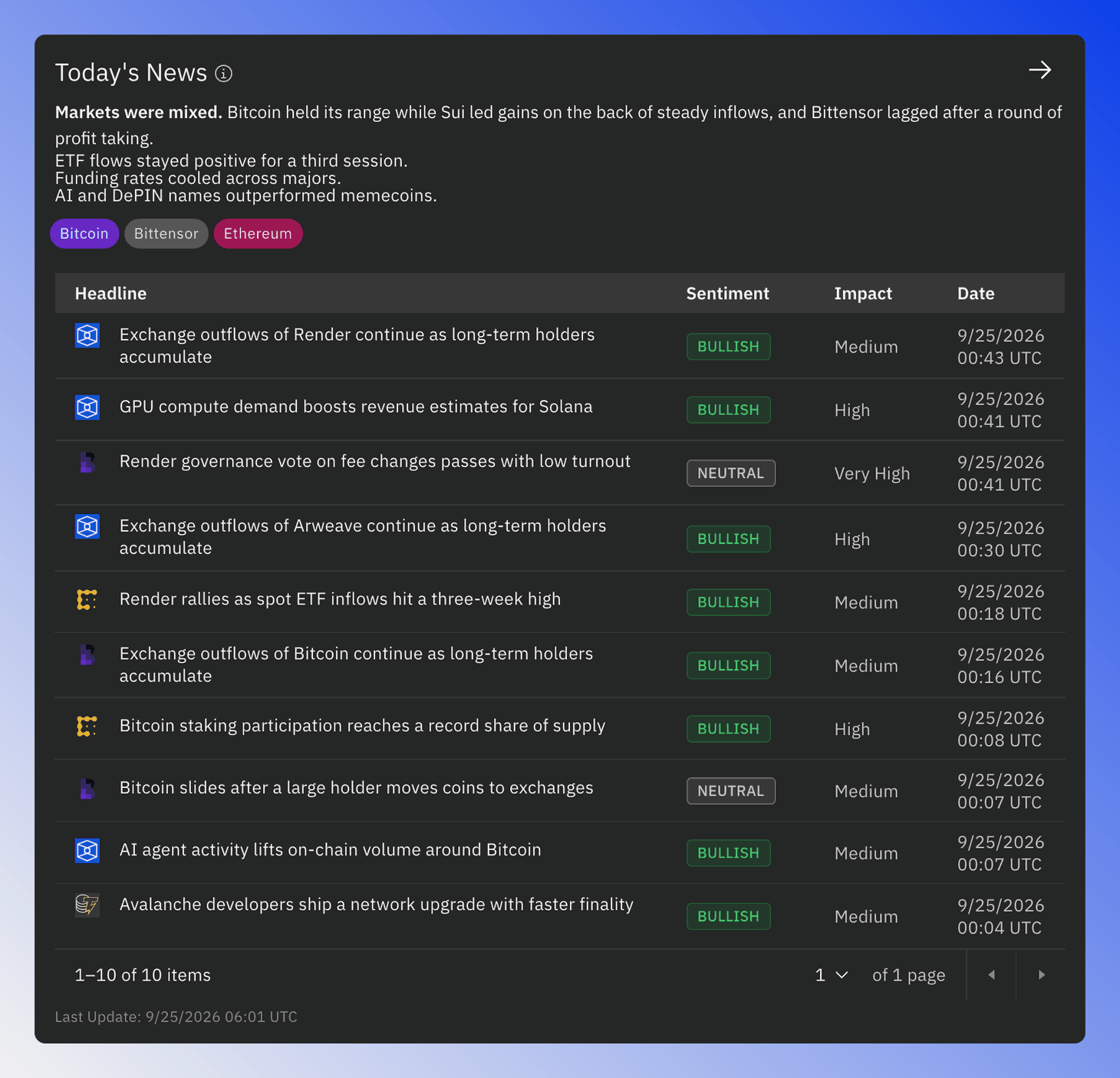The image size is (1120, 1078).
Task: Select the Bittensor tag
Action: point(166,233)
